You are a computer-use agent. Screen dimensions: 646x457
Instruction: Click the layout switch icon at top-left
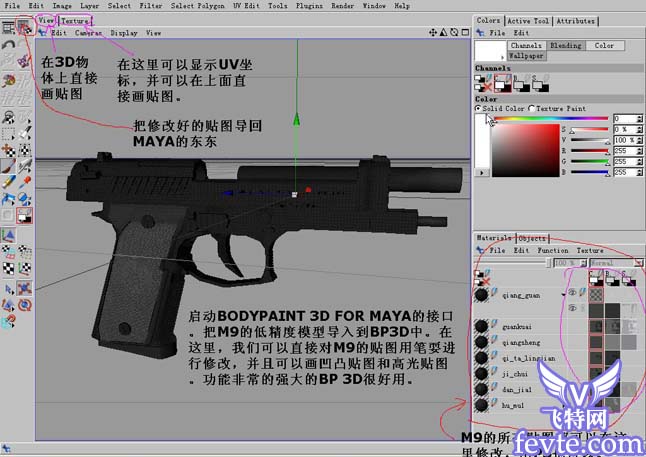point(8,27)
